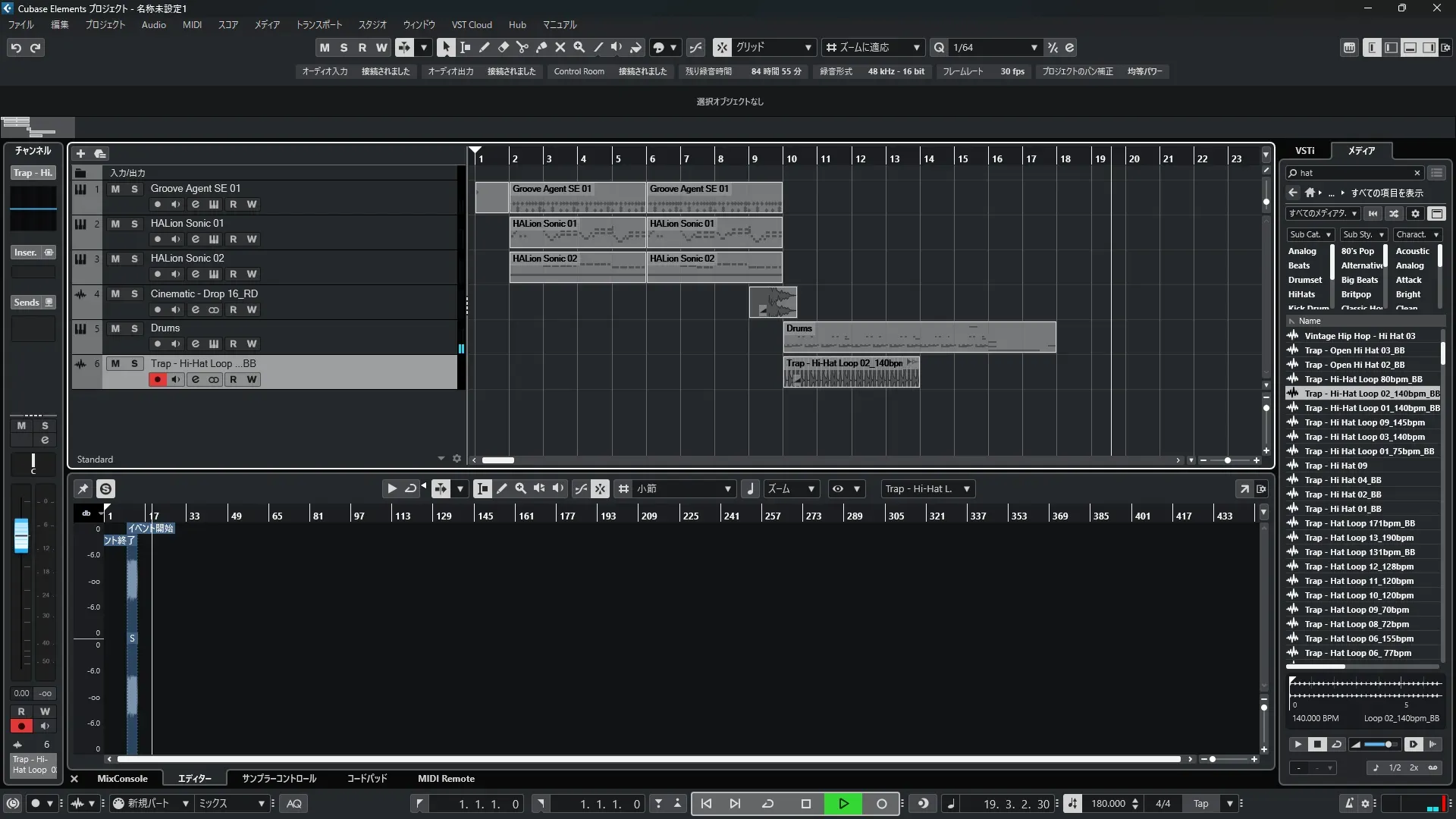Select the Scissors split tool
Image resolution: width=1456 pixels, height=819 pixels.
coord(522,47)
